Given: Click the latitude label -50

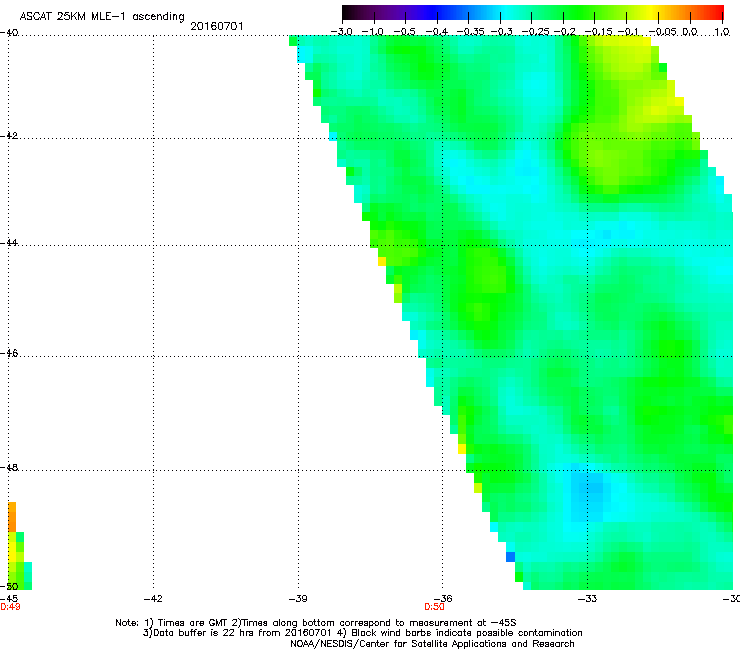Looking at the screenshot, I should click(9, 586).
